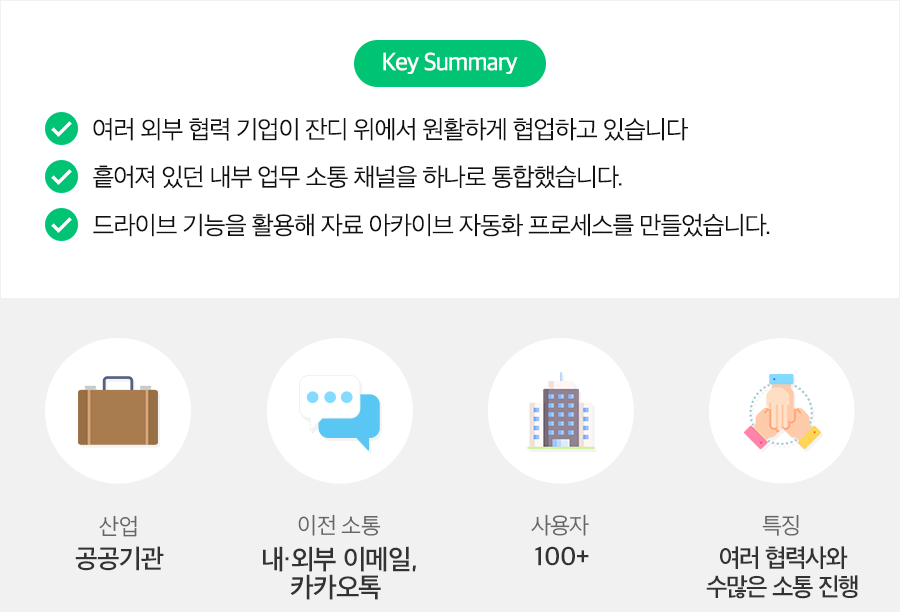900x612 pixels.
Task: Click the 100+ users value
Action: [x=561, y=557]
